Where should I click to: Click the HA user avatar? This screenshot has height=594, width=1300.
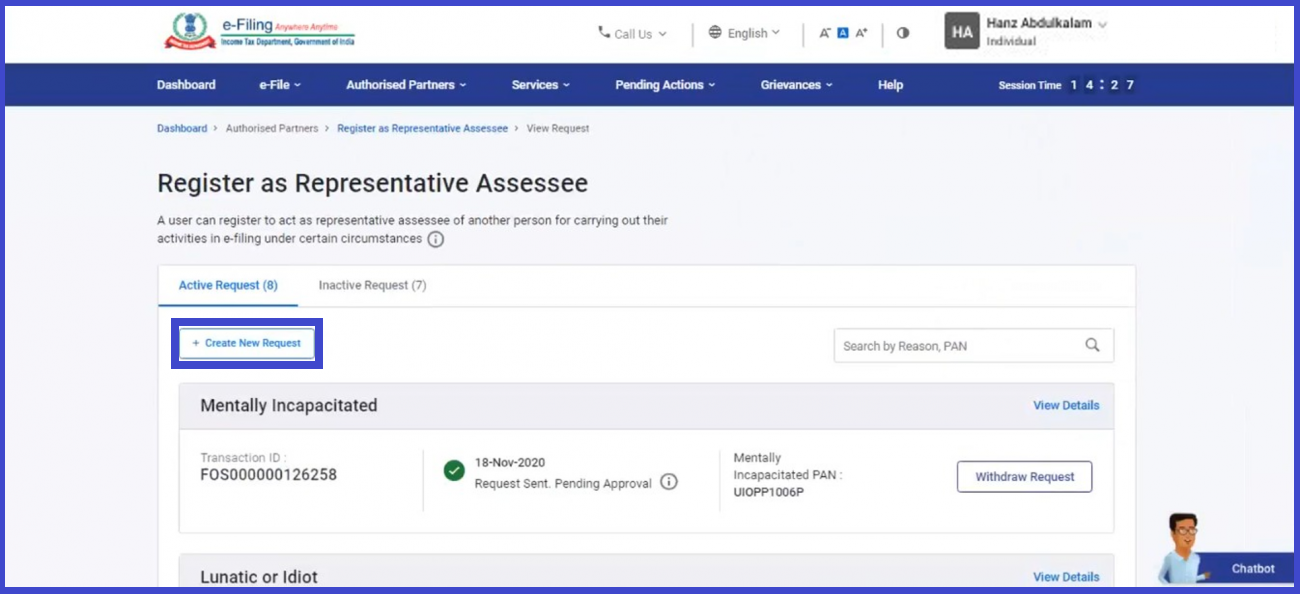click(961, 32)
